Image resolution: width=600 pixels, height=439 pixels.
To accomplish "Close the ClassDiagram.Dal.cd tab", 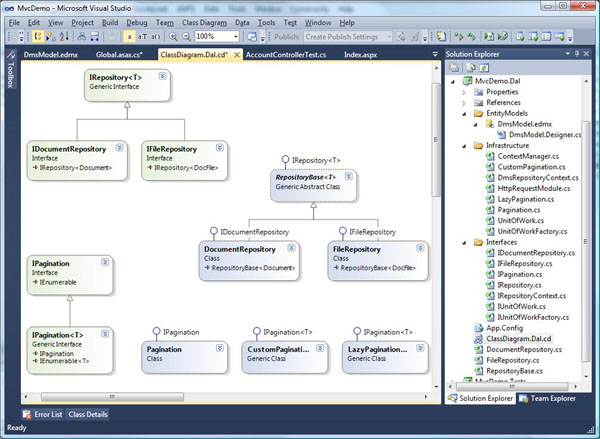I will pyautogui.click(x=237, y=55).
